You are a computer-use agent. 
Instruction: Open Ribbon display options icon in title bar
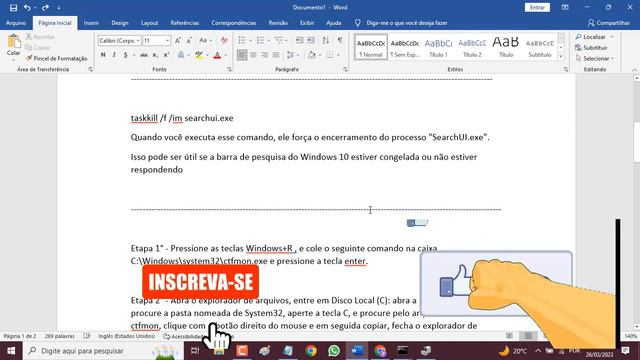[565, 7]
